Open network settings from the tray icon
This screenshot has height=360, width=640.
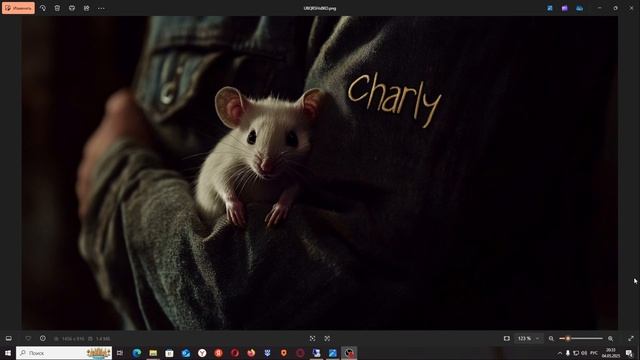[x=576, y=353]
